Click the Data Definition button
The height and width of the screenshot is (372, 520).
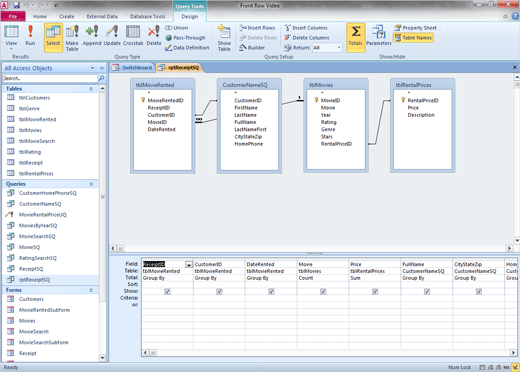click(187, 48)
